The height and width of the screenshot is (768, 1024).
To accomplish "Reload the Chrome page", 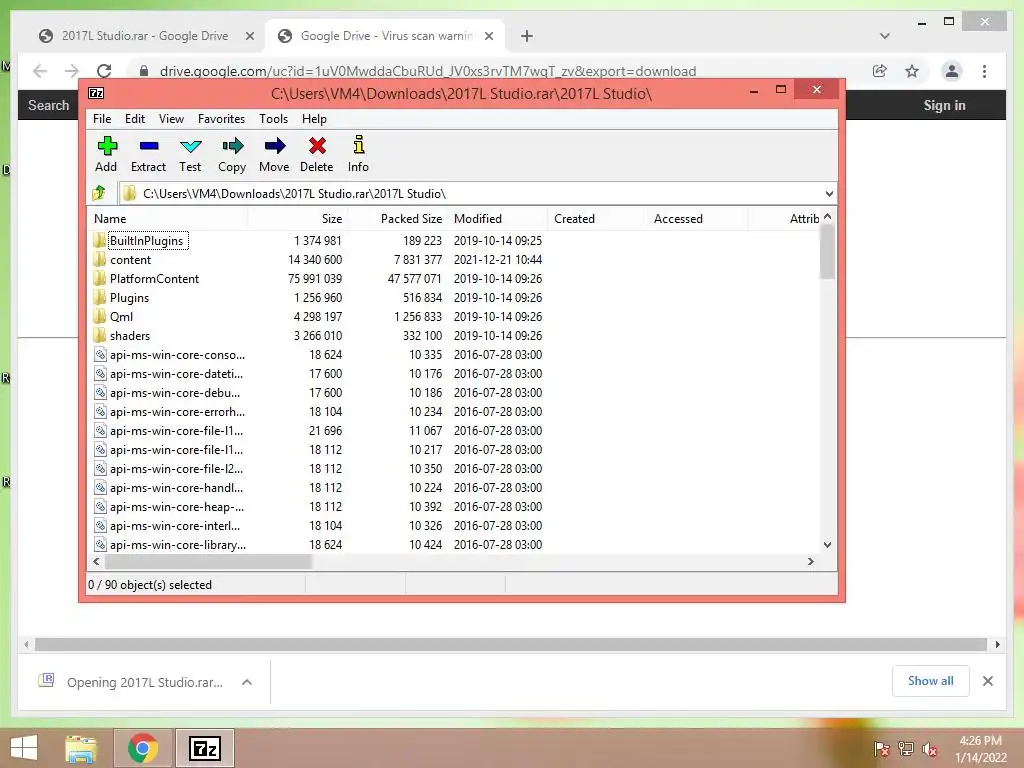I will (x=104, y=71).
